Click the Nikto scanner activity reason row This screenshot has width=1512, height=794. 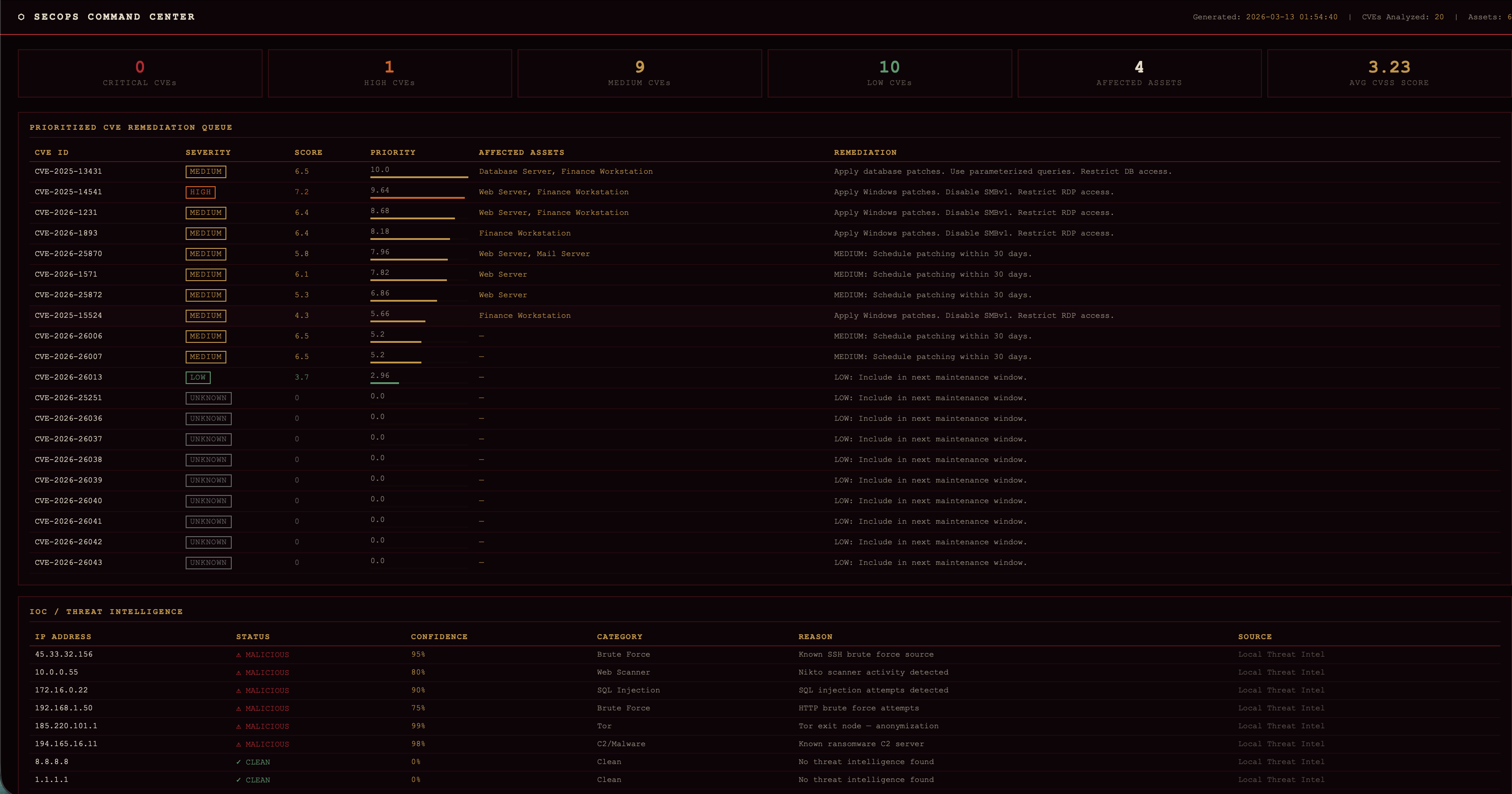pyautogui.click(x=873, y=672)
